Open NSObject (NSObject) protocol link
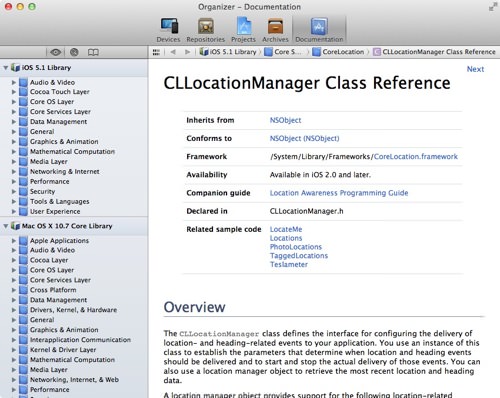500x398 pixels. click(304, 138)
